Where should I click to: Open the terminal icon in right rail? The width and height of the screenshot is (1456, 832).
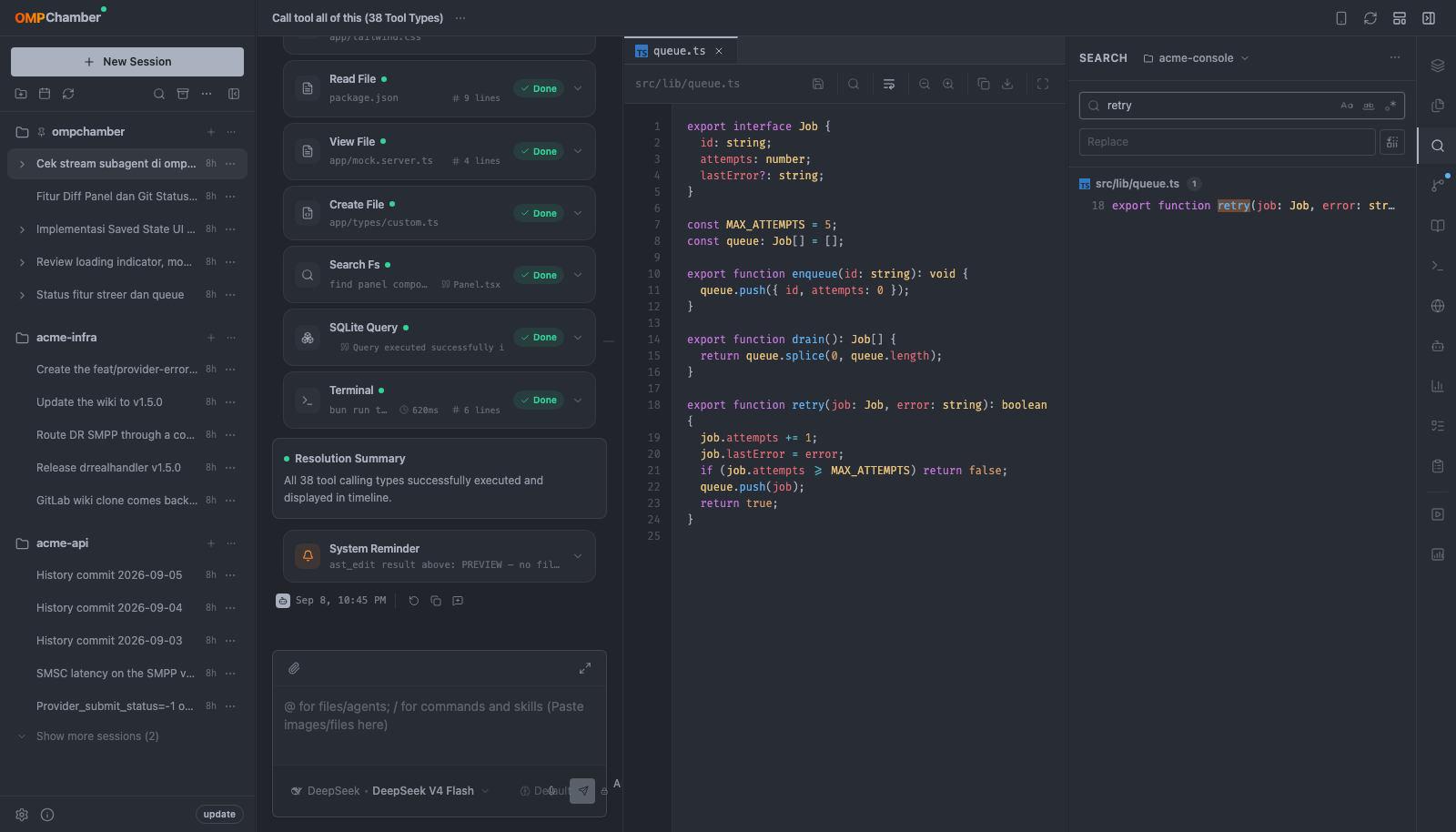point(1438,266)
